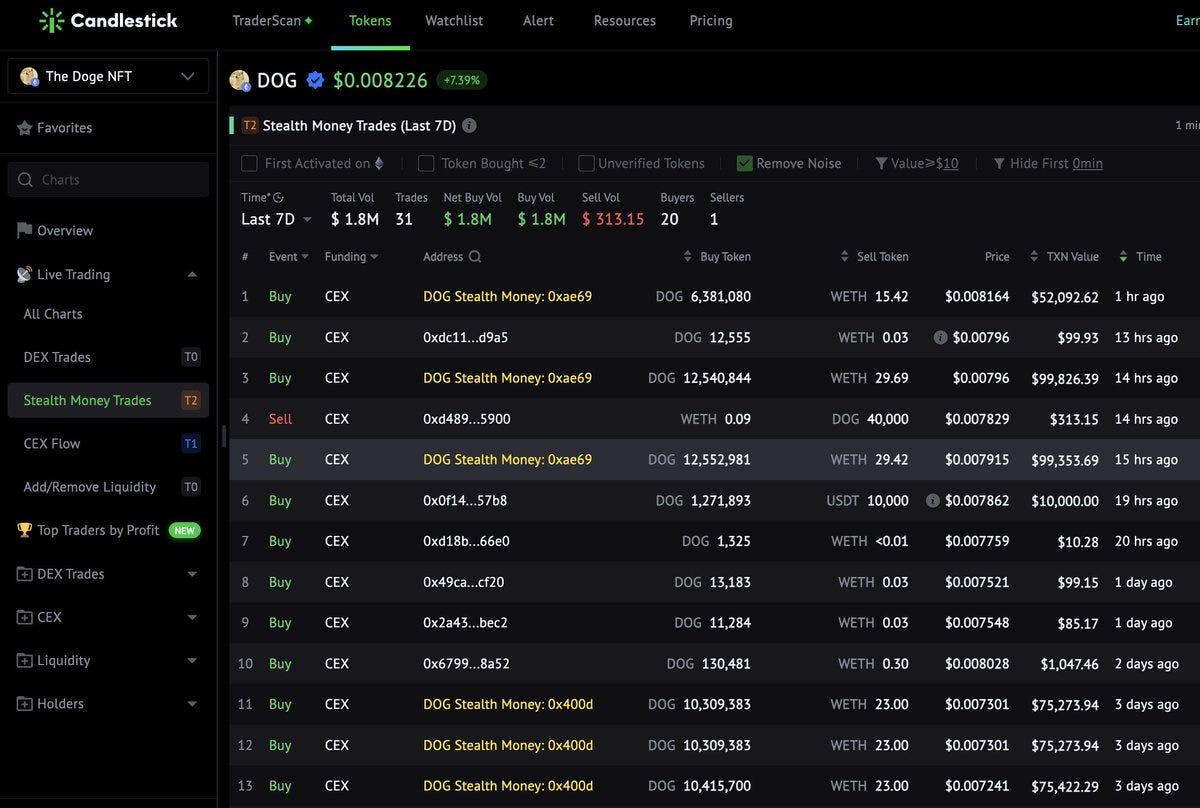The height and width of the screenshot is (808, 1200).
Task: Open the Tokens tab
Action: pyautogui.click(x=370, y=20)
